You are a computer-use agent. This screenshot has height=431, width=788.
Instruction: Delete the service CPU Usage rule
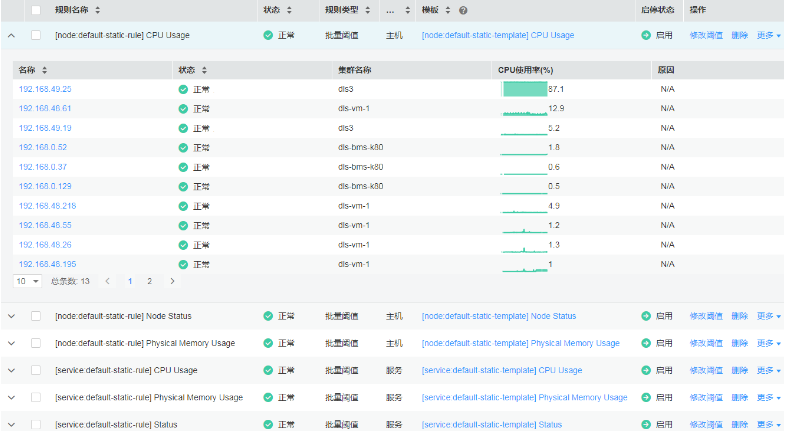(739, 370)
